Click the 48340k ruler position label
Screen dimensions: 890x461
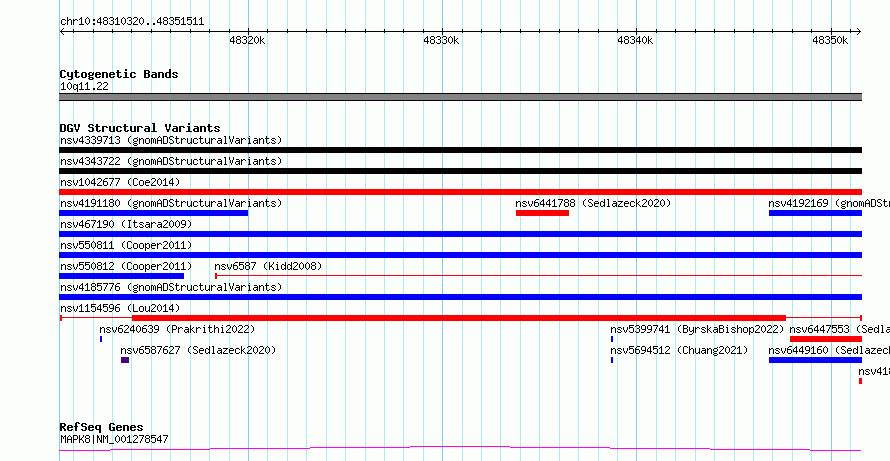click(635, 41)
